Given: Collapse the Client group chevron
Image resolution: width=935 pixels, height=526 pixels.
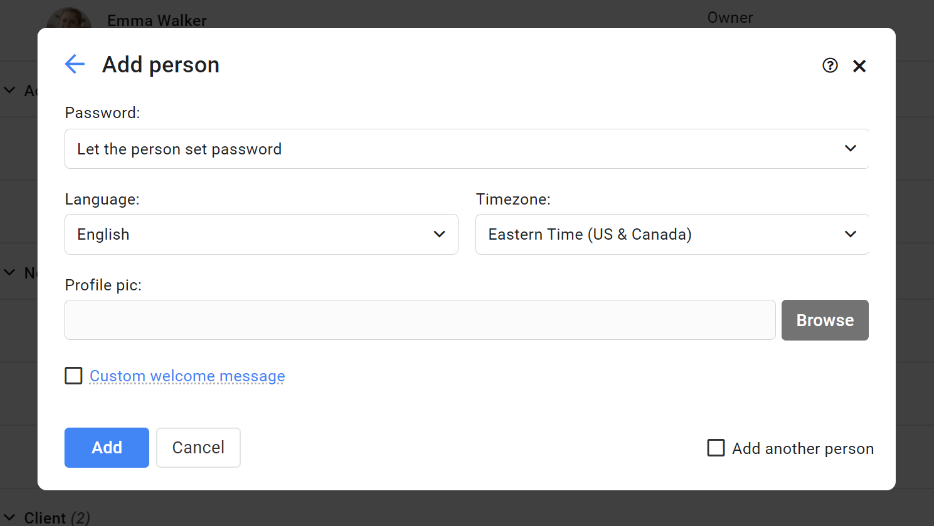Looking at the screenshot, I should click(10, 518).
